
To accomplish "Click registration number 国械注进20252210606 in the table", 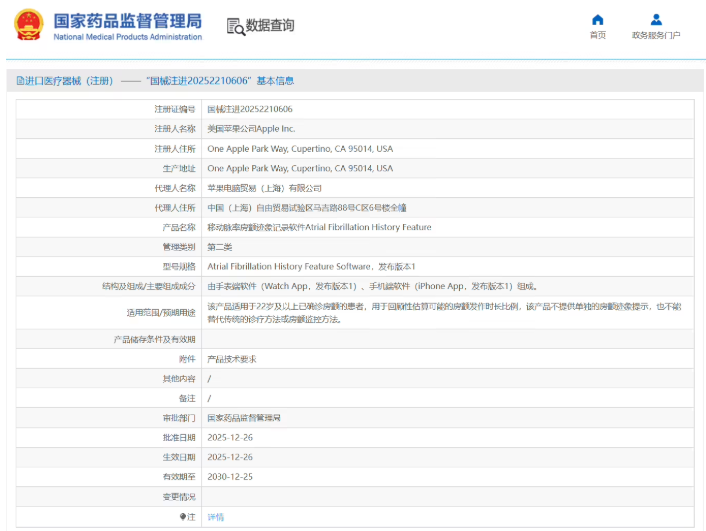I will point(250,109).
